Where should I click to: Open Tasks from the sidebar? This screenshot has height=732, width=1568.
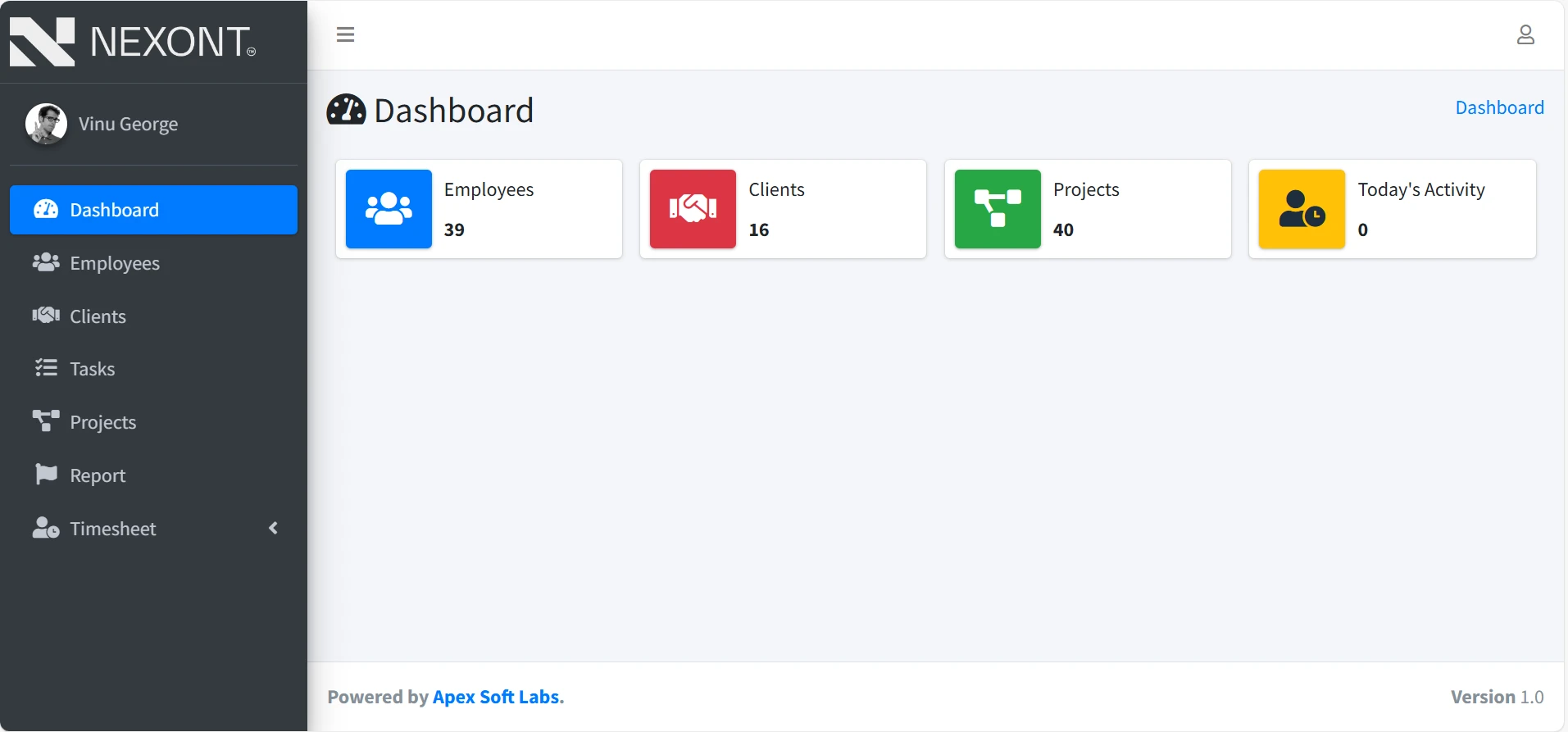point(153,369)
